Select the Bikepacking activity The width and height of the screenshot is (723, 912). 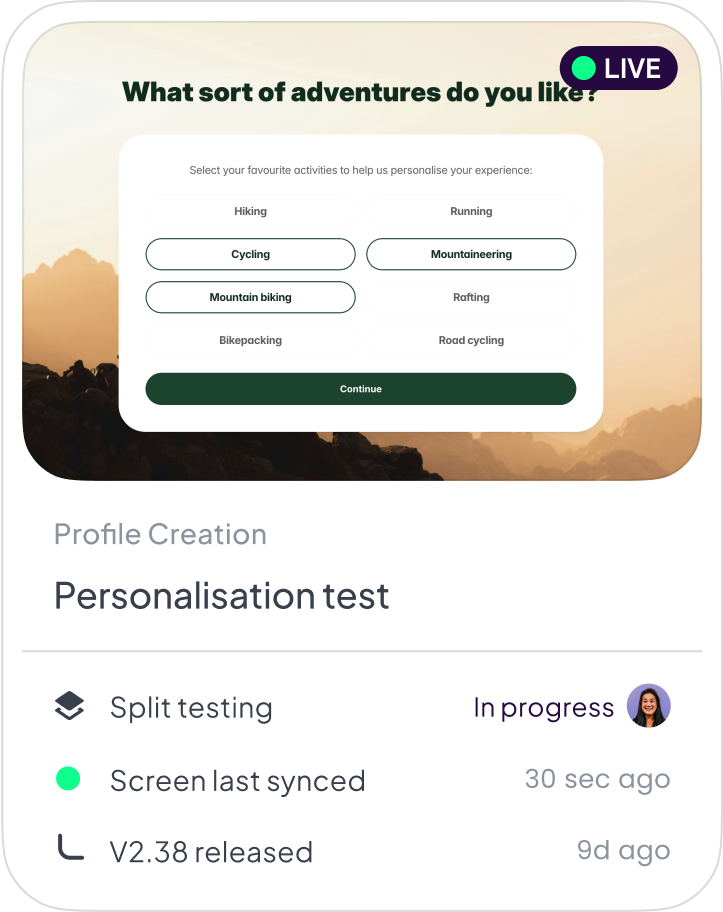point(250,340)
